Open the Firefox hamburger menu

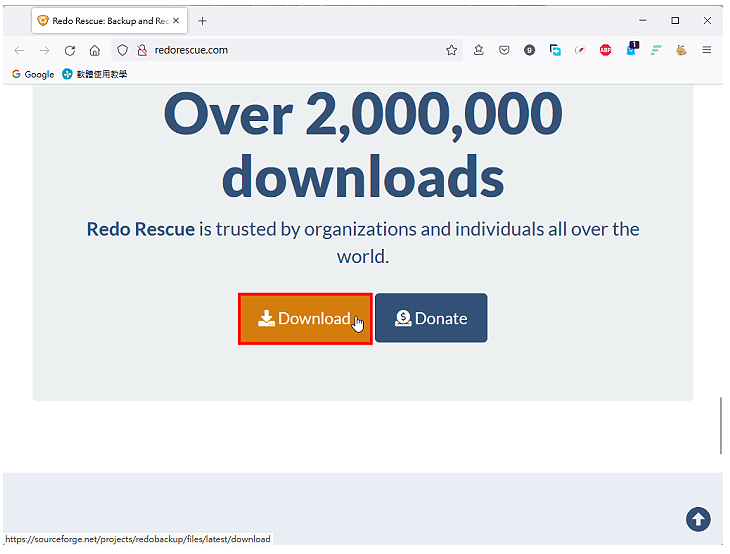coord(707,50)
